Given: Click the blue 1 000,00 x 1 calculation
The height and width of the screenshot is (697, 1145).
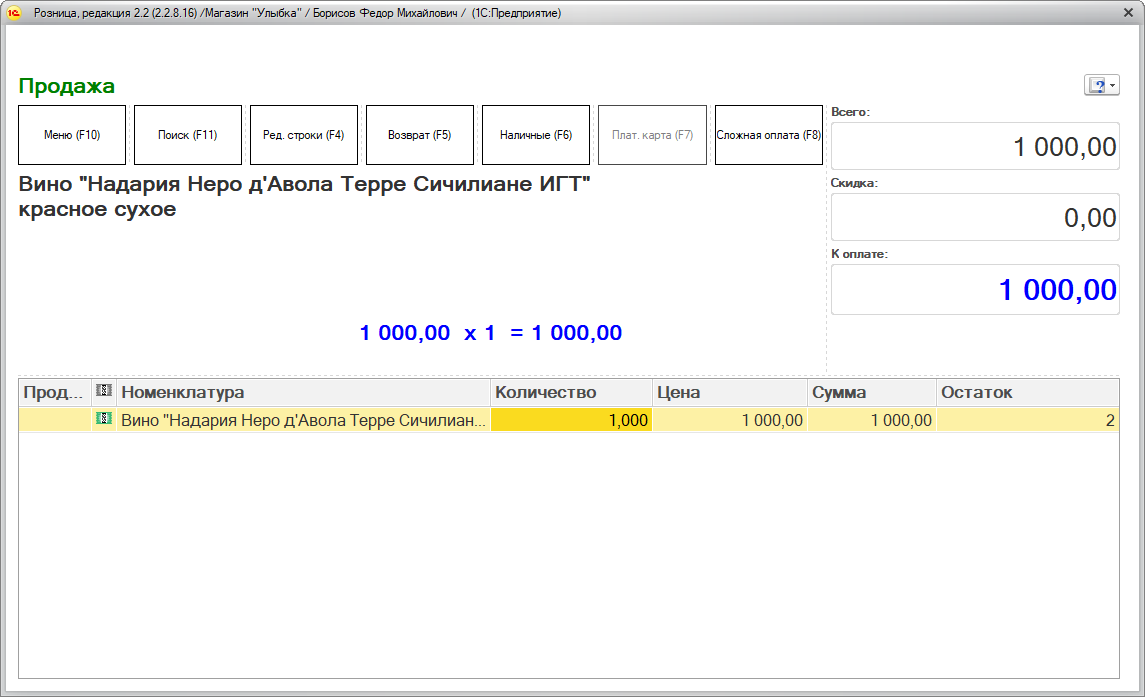Looking at the screenshot, I should pyautogui.click(x=491, y=333).
